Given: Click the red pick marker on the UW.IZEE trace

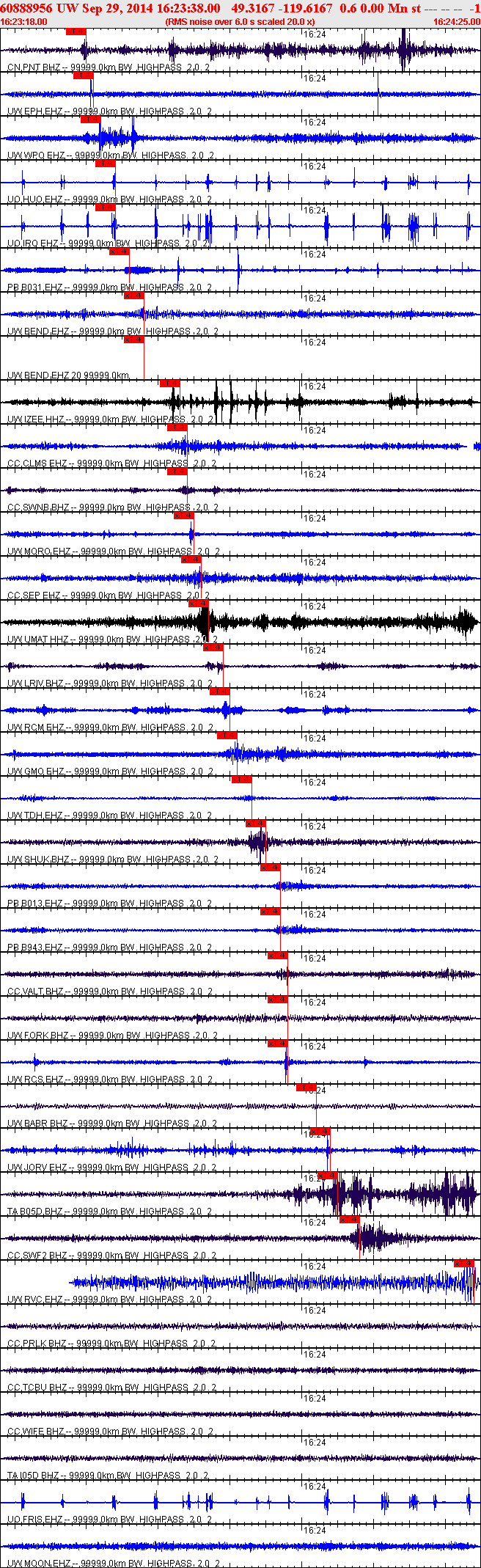Looking at the screenshot, I should click(169, 384).
